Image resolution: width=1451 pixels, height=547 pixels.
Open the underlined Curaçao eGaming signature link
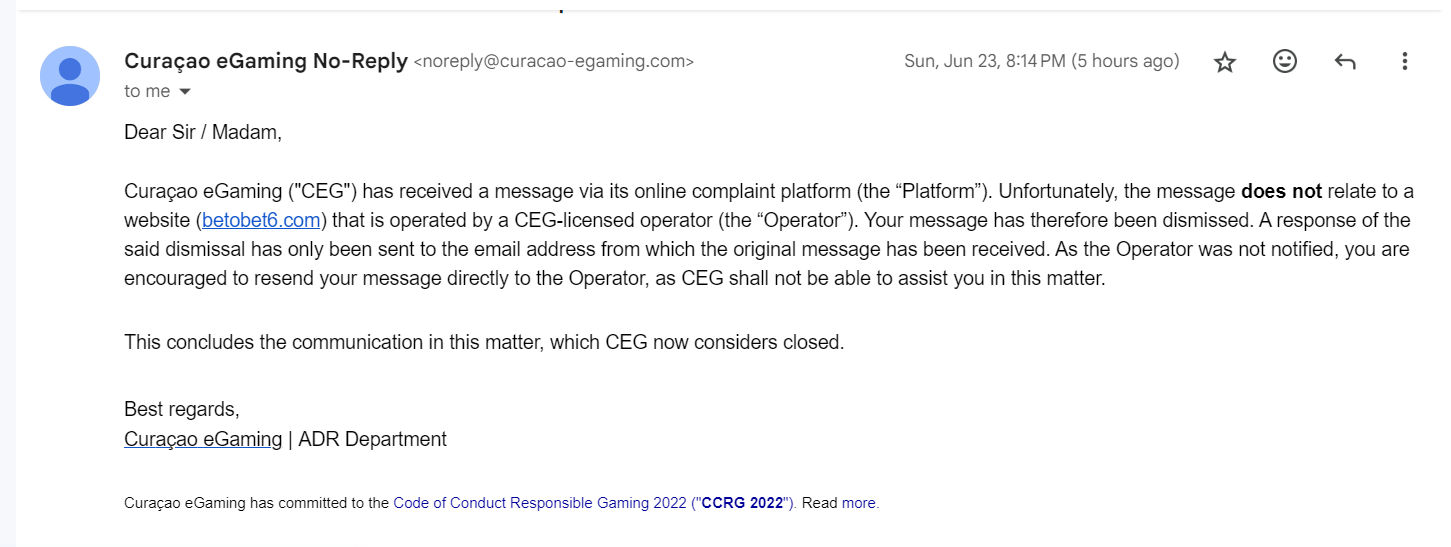point(203,438)
